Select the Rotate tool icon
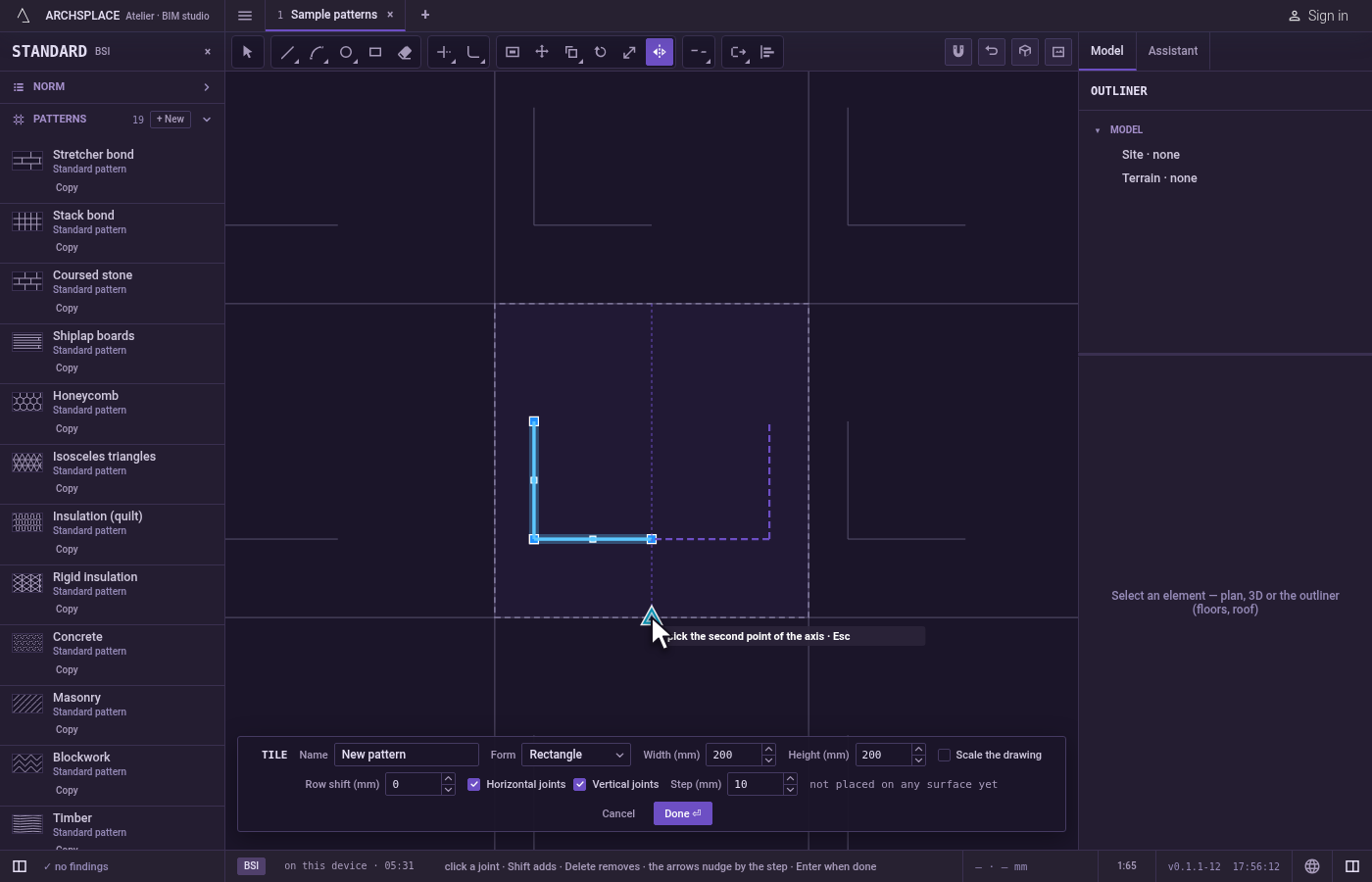Screen dimensions: 1372x882 [x=601, y=52]
